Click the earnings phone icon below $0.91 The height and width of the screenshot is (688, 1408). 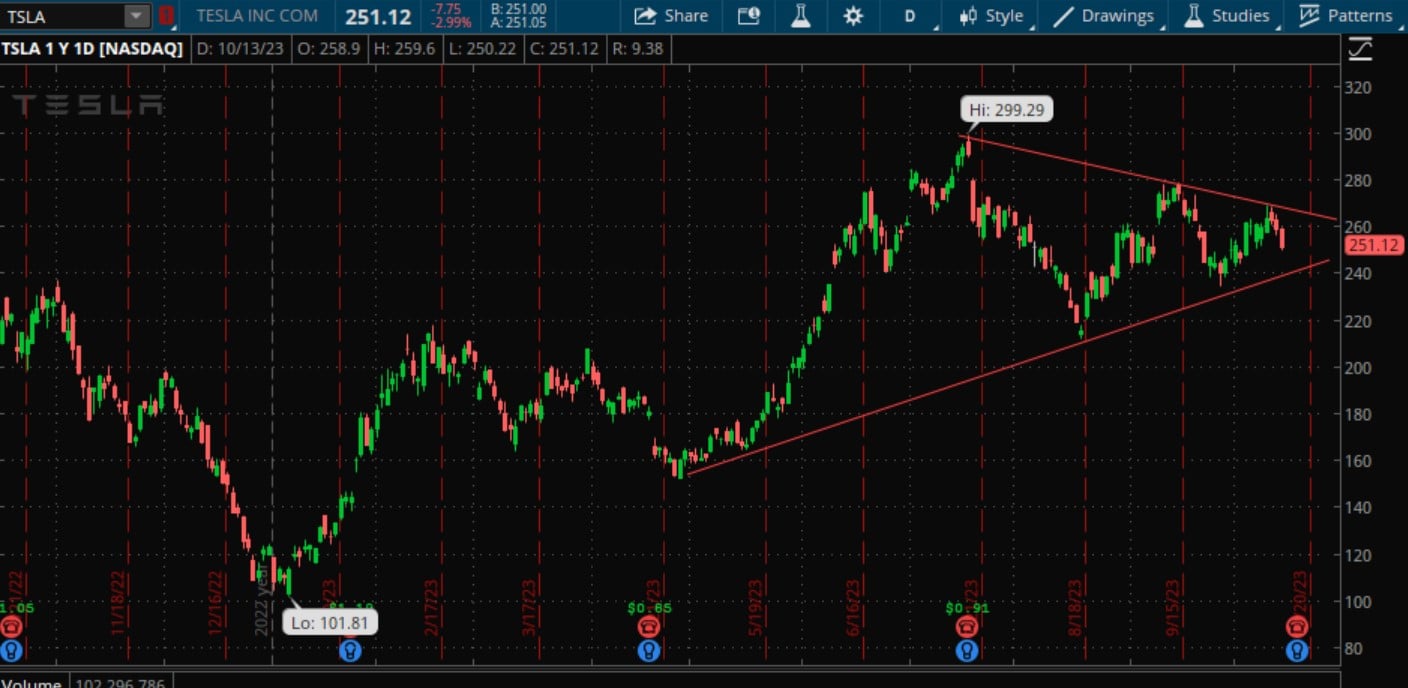click(966, 627)
